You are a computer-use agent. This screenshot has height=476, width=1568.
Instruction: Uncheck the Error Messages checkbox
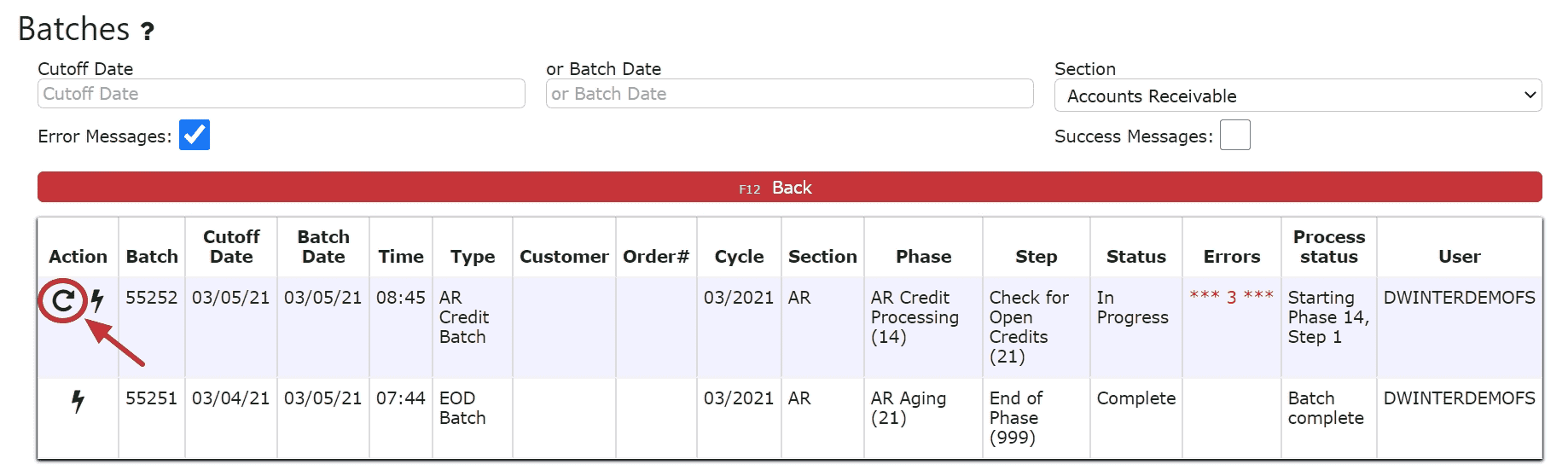[x=194, y=135]
